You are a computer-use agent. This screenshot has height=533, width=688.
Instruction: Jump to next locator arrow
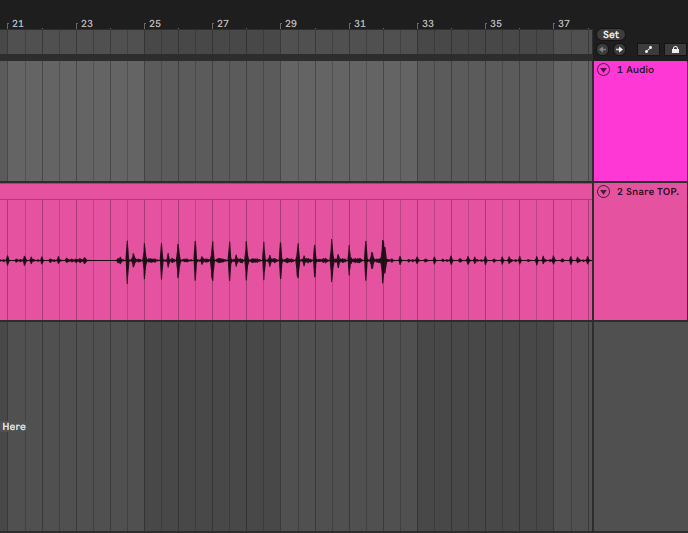pyautogui.click(x=619, y=50)
